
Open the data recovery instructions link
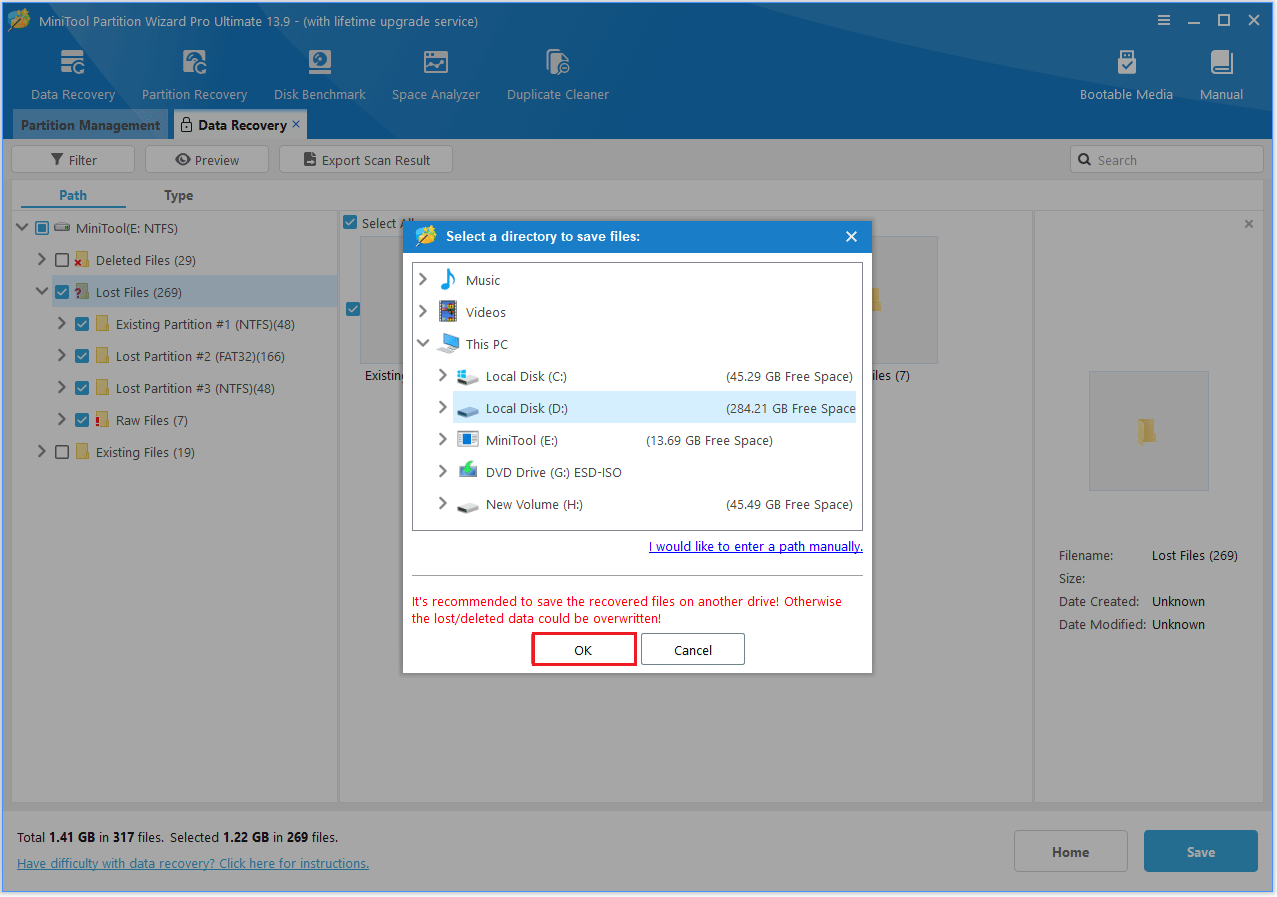point(193,863)
